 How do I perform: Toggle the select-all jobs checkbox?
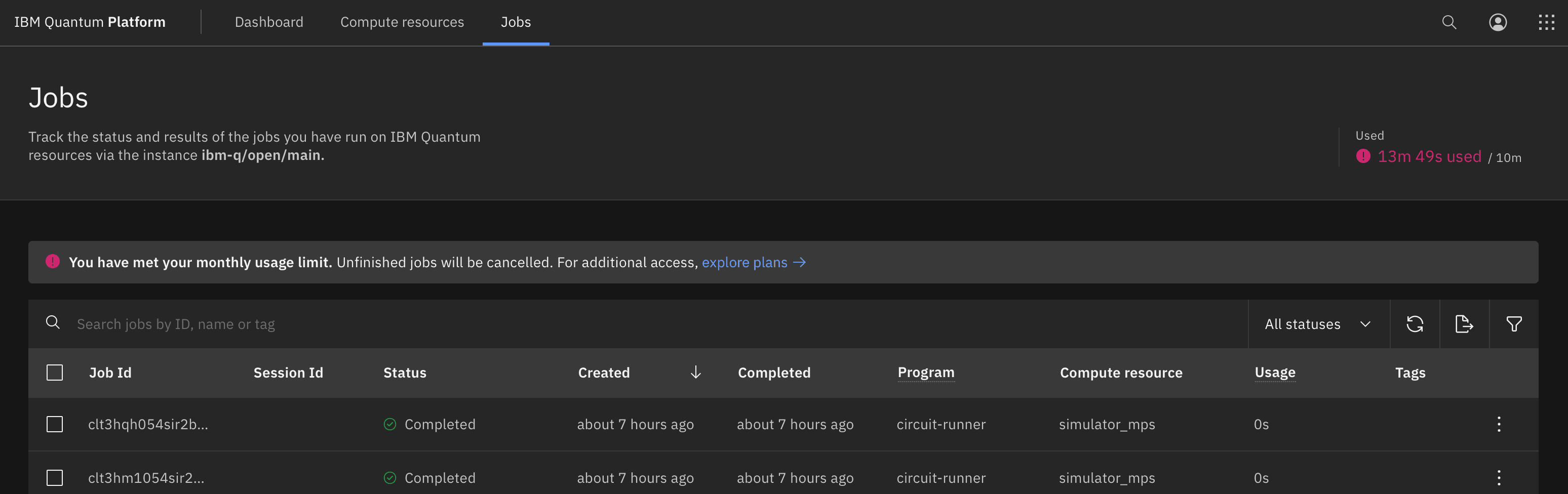[55, 373]
